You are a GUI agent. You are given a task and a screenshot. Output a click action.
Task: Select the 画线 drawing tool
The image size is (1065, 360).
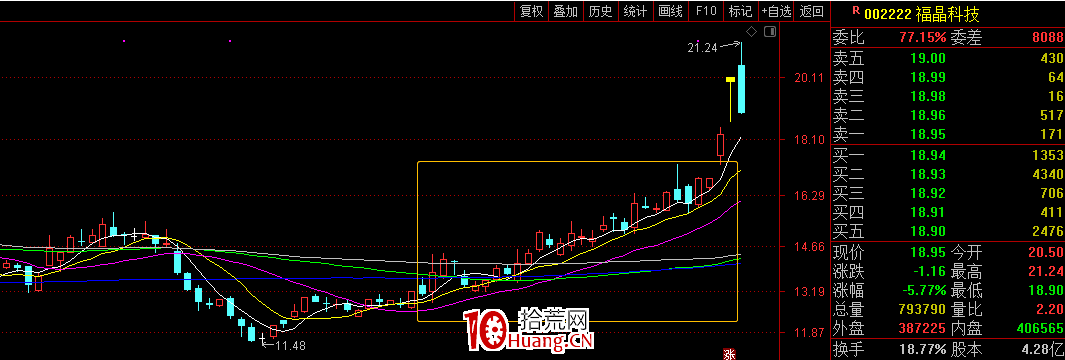(670, 12)
